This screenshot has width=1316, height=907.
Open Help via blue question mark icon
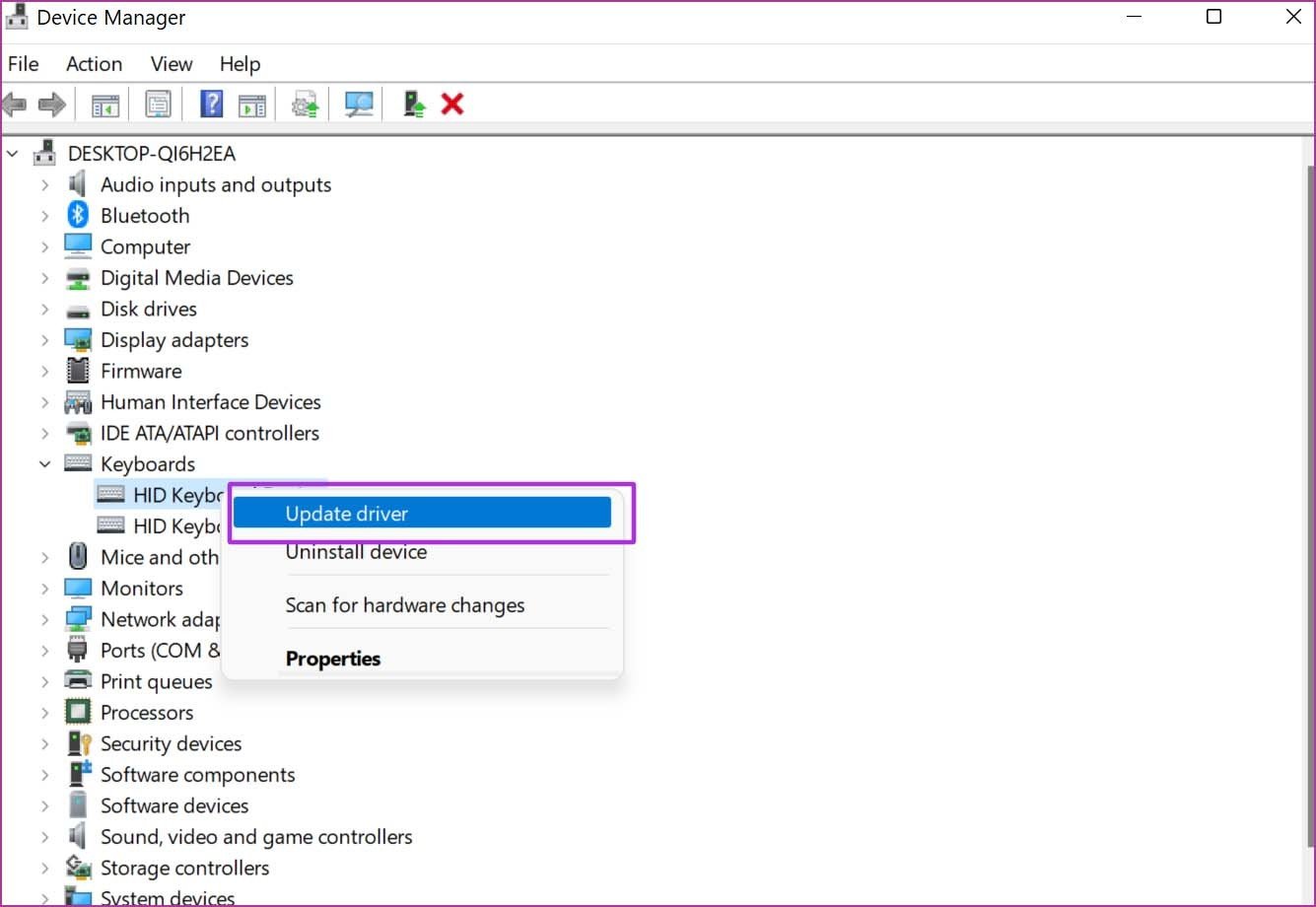211,104
